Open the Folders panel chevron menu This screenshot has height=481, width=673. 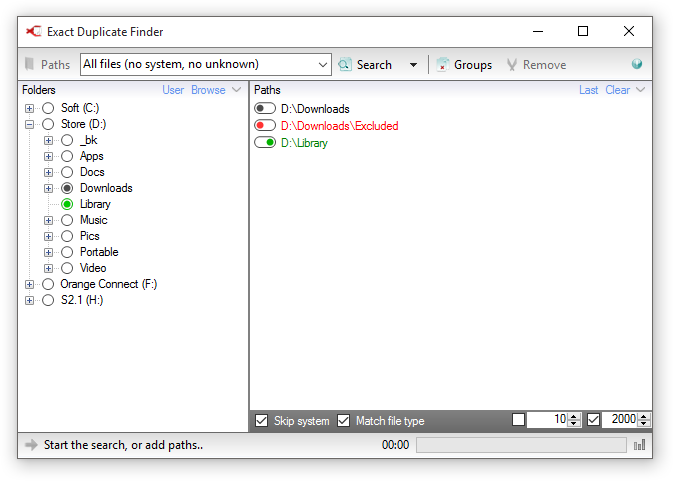[236, 90]
